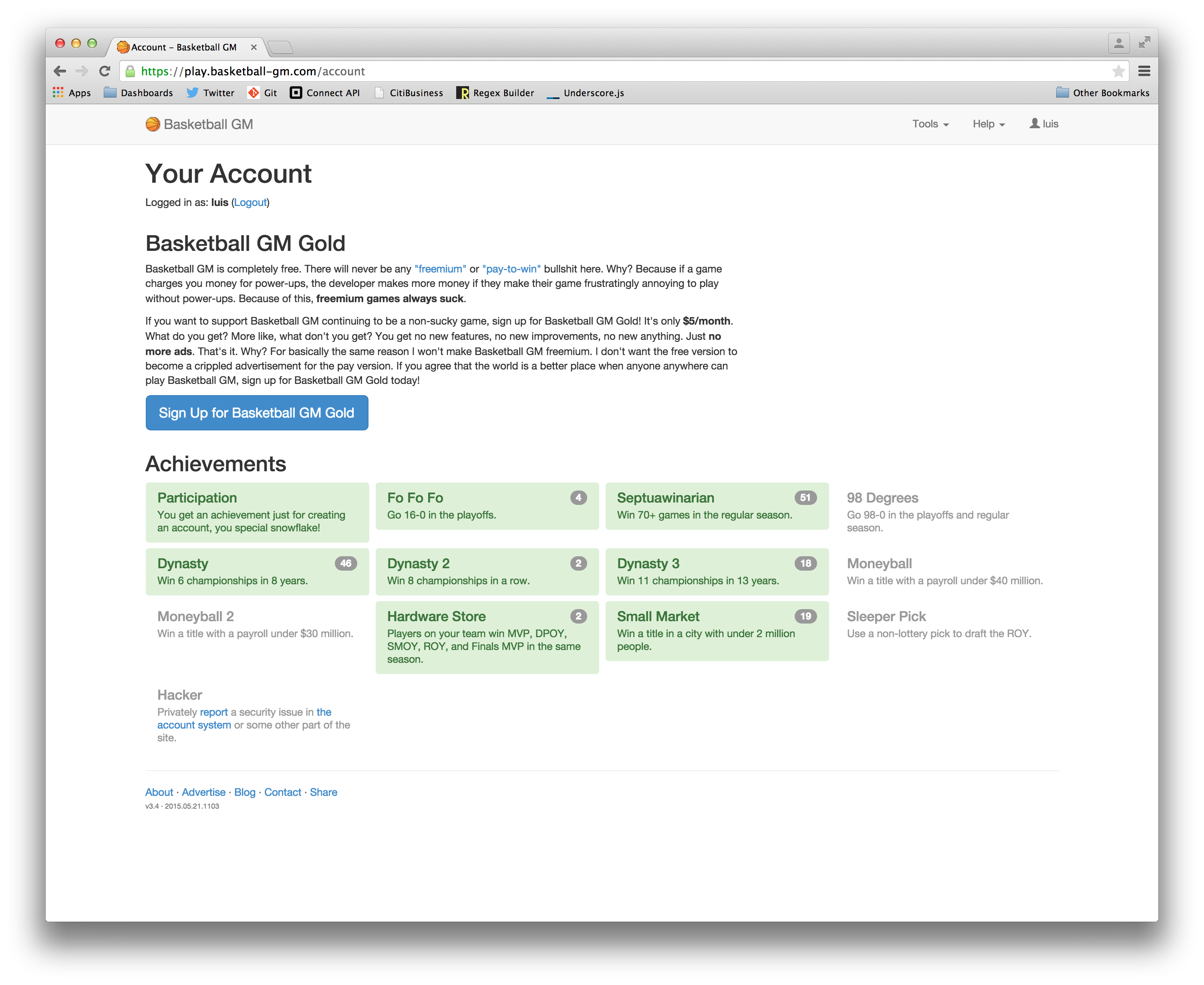Expand the Tools dropdown
The width and height of the screenshot is (1204, 985).
930,124
